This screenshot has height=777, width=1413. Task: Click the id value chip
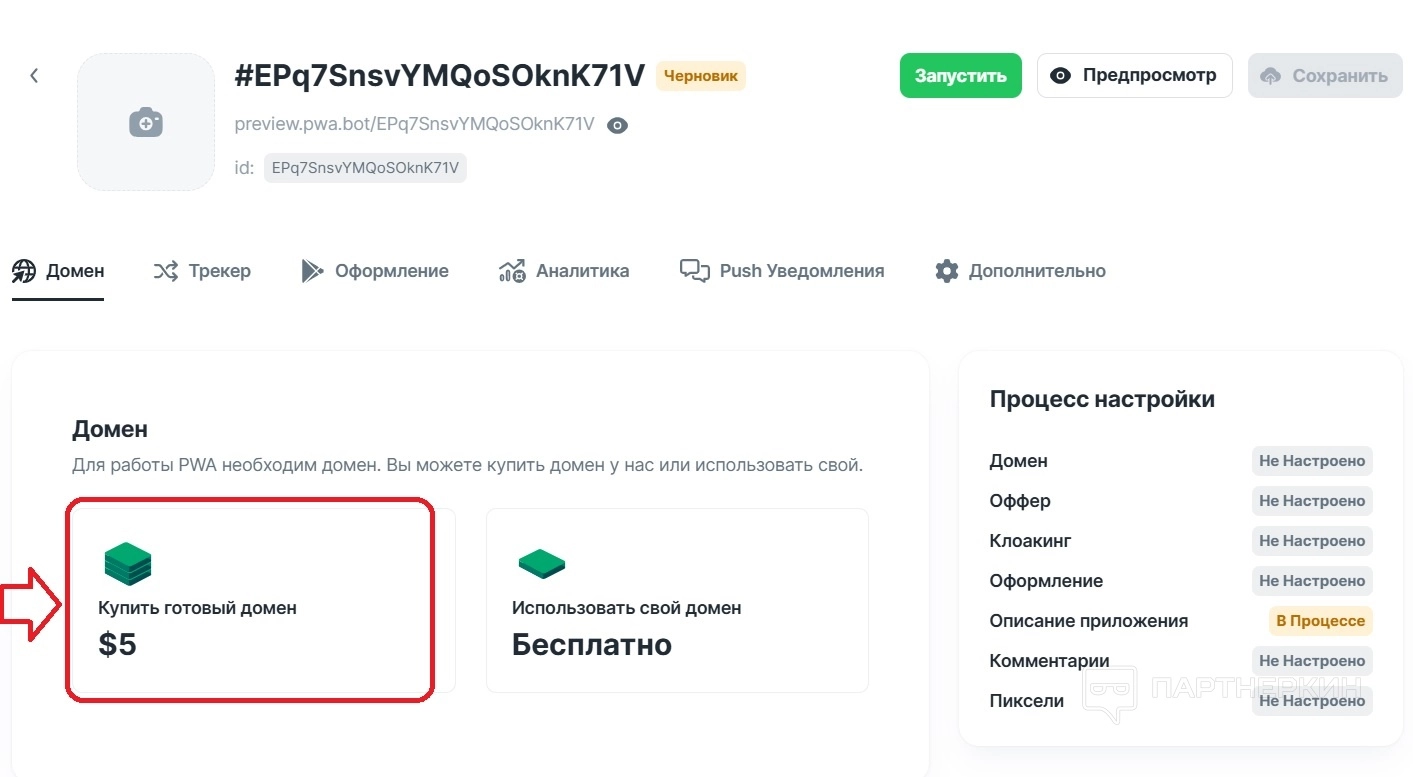365,168
